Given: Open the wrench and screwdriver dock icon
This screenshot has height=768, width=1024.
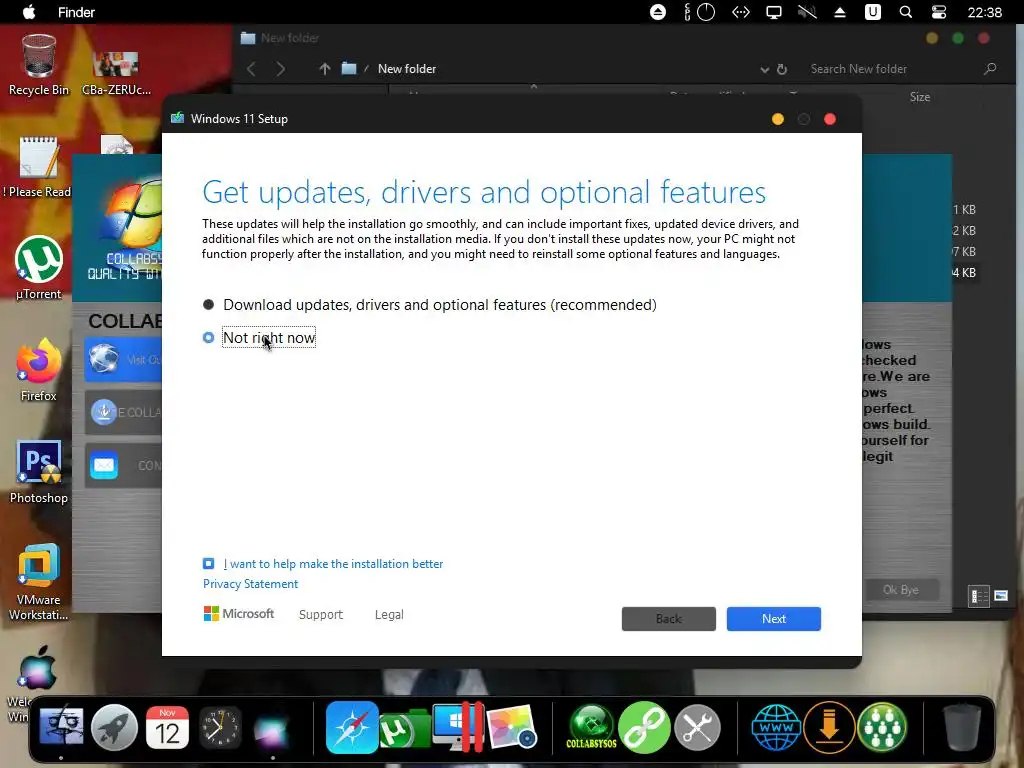Looking at the screenshot, I should click(x=697, y=727).
